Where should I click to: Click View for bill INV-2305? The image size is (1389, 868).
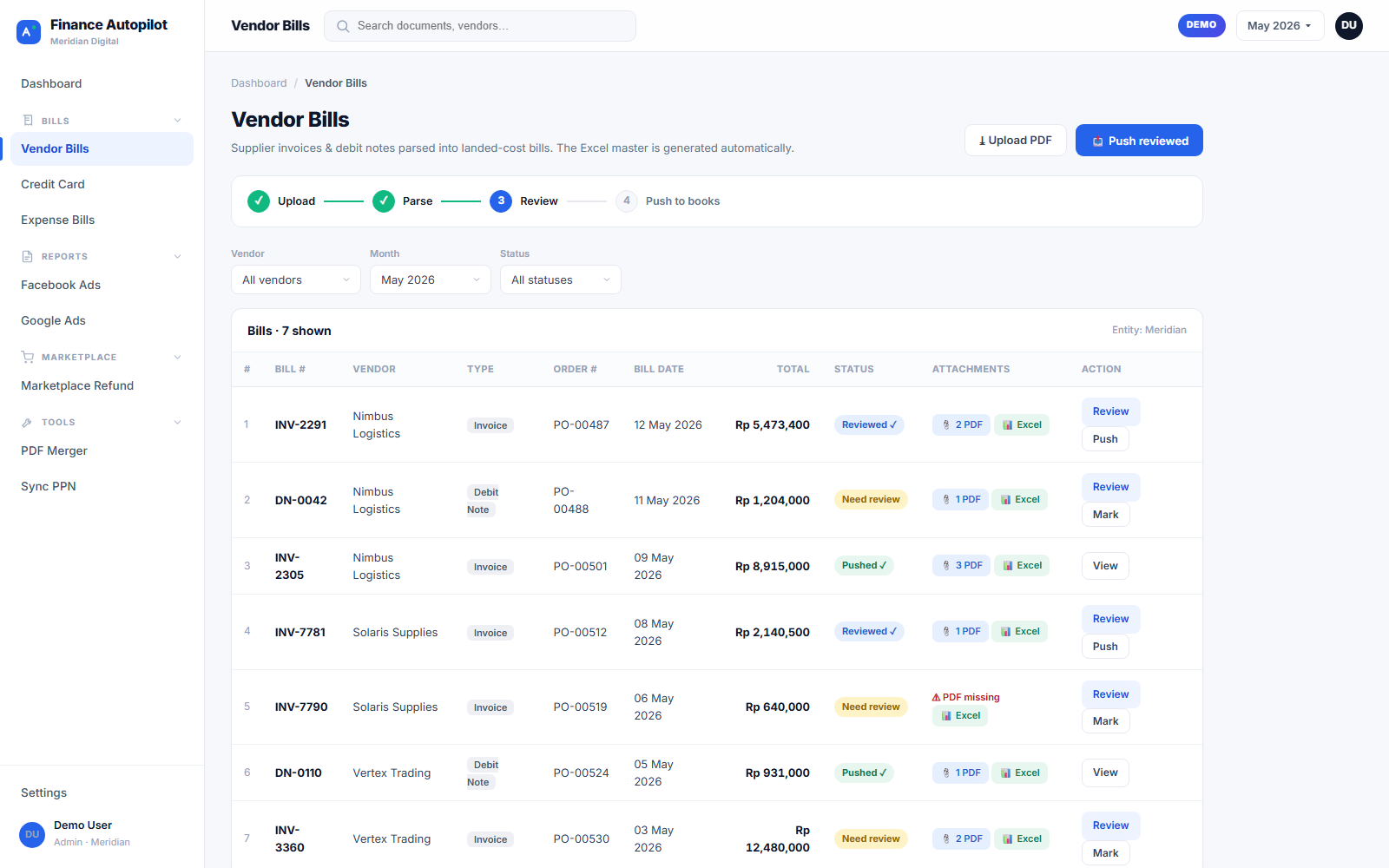pos(1105,566)
